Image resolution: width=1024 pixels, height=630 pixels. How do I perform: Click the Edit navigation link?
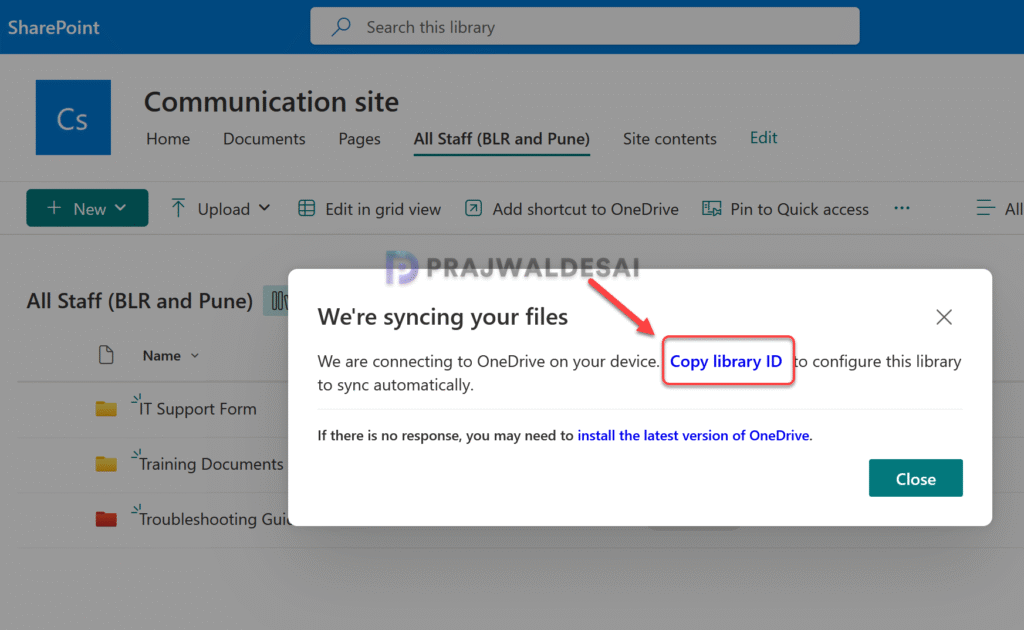(x=763, y=138)
